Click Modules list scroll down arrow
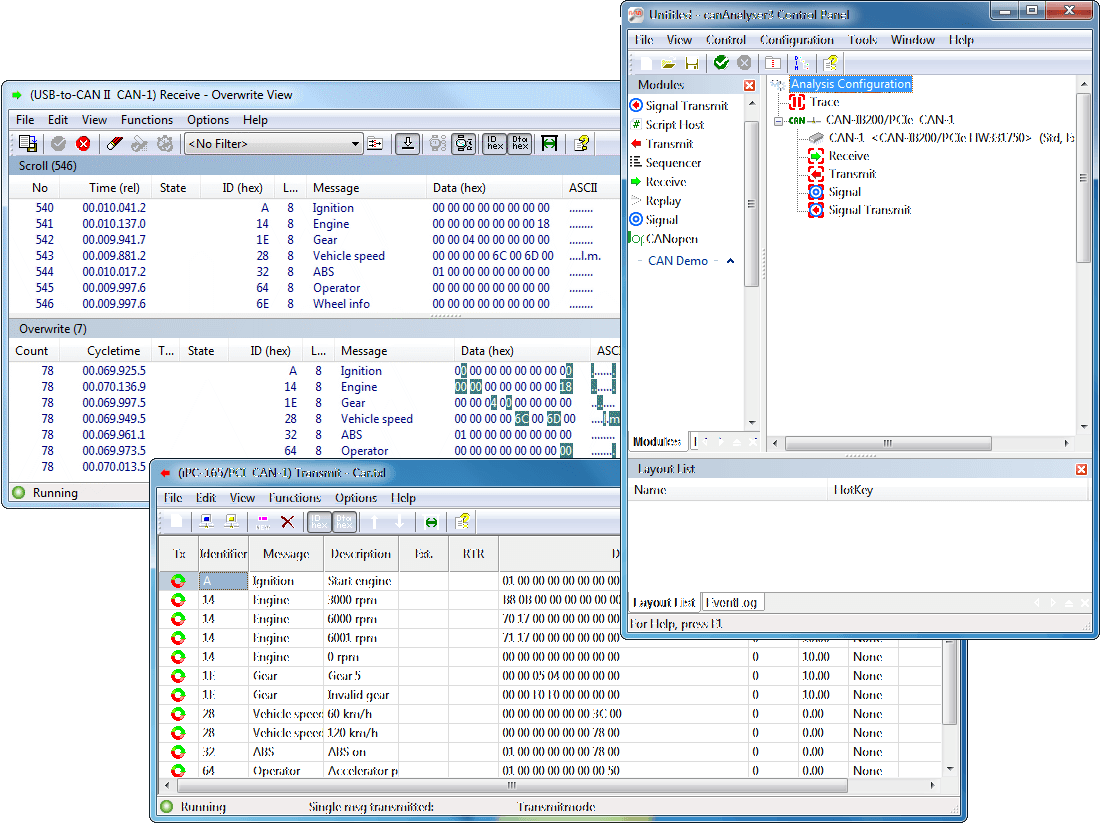 (x=752, y=423)
